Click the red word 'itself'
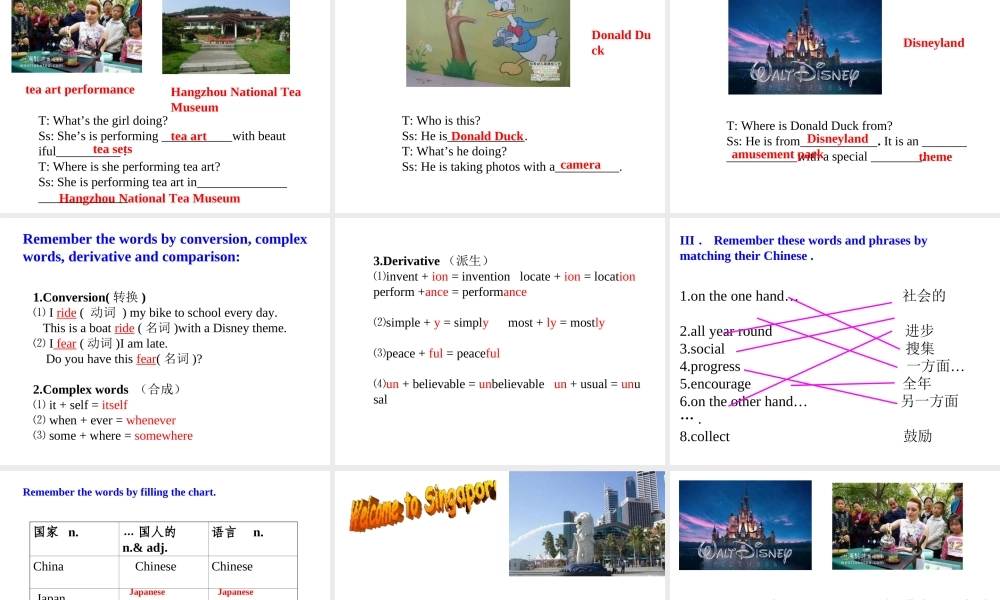1000x600 pixels. coord(115,405)
